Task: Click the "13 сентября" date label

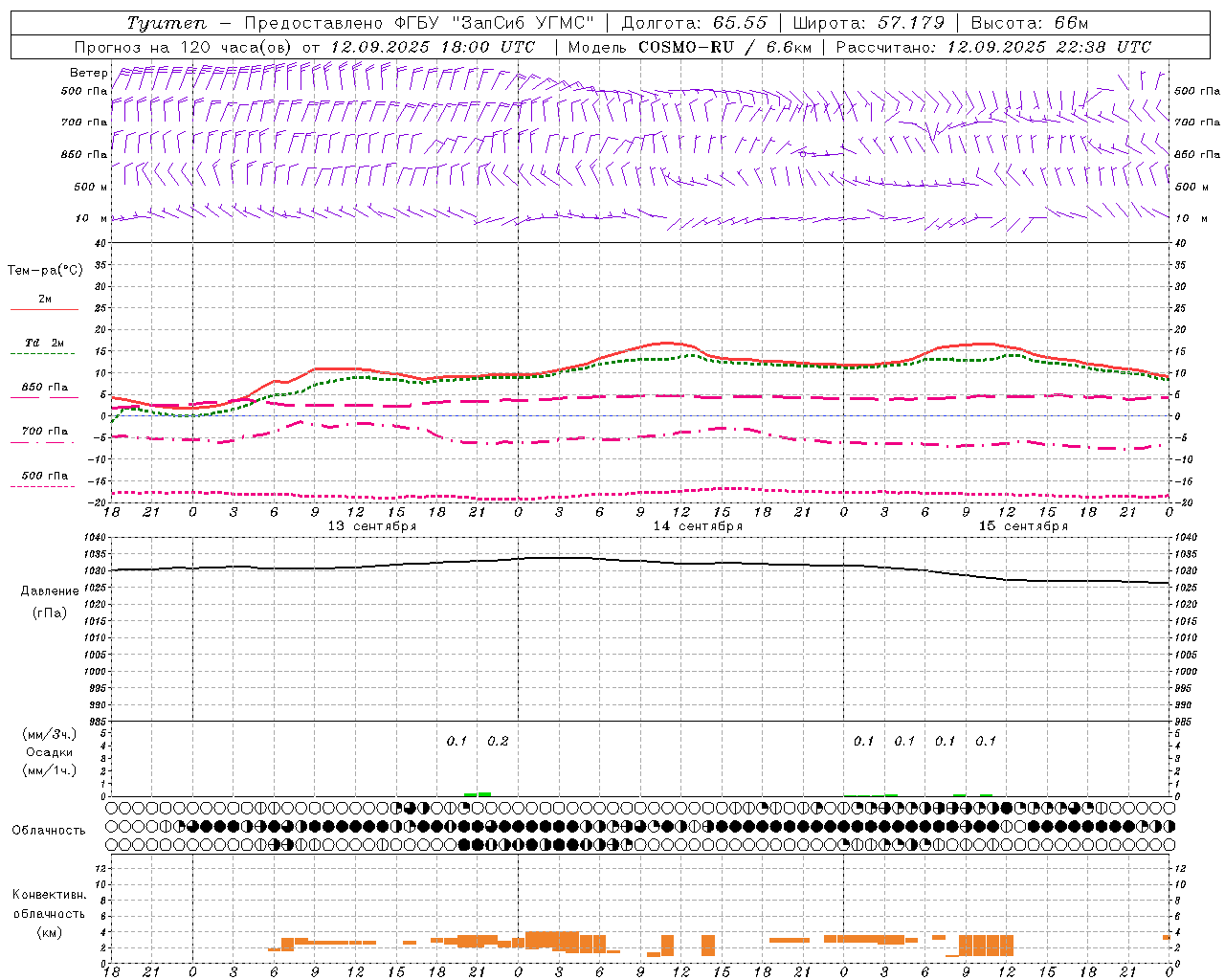Action: (x=371, y=525)
